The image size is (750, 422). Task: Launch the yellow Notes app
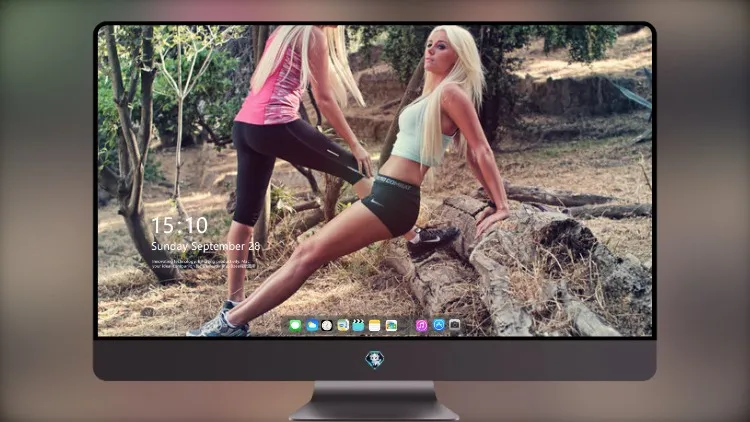375,326
